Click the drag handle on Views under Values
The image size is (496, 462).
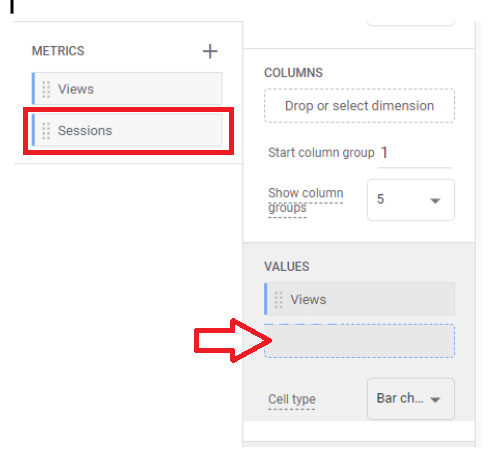click(278, 299)
